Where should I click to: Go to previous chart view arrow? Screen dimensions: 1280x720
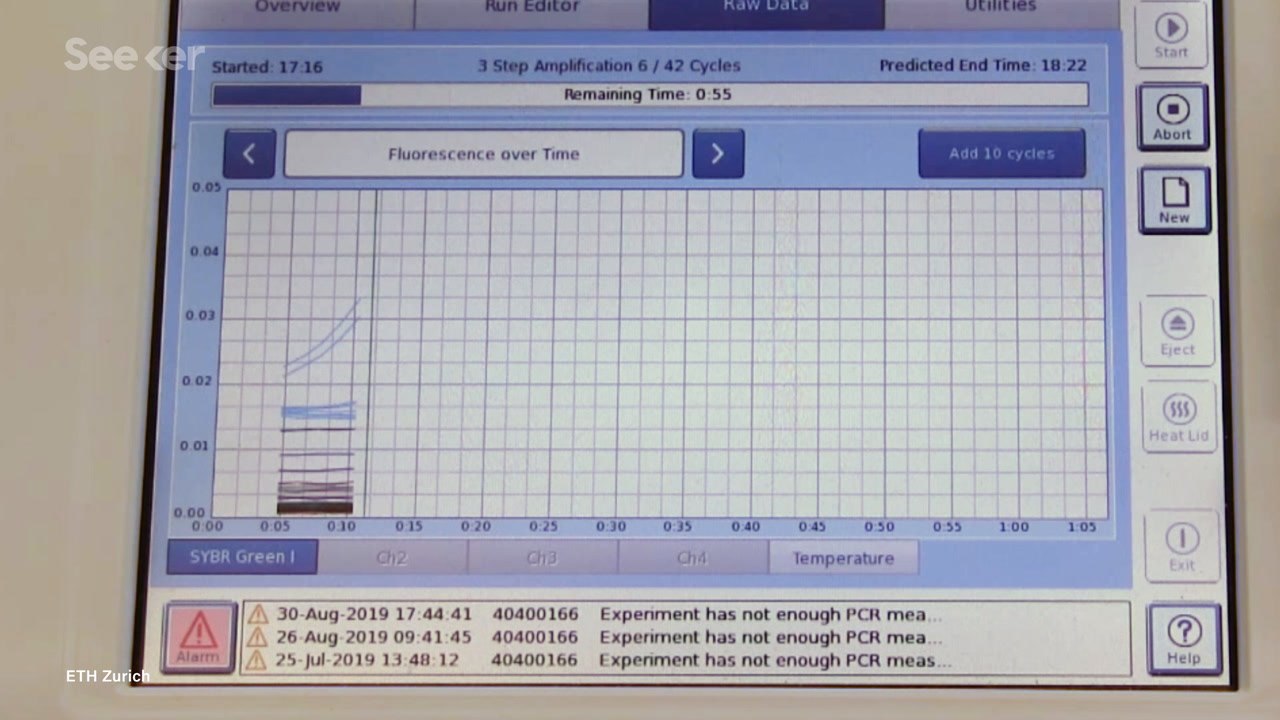249,154
